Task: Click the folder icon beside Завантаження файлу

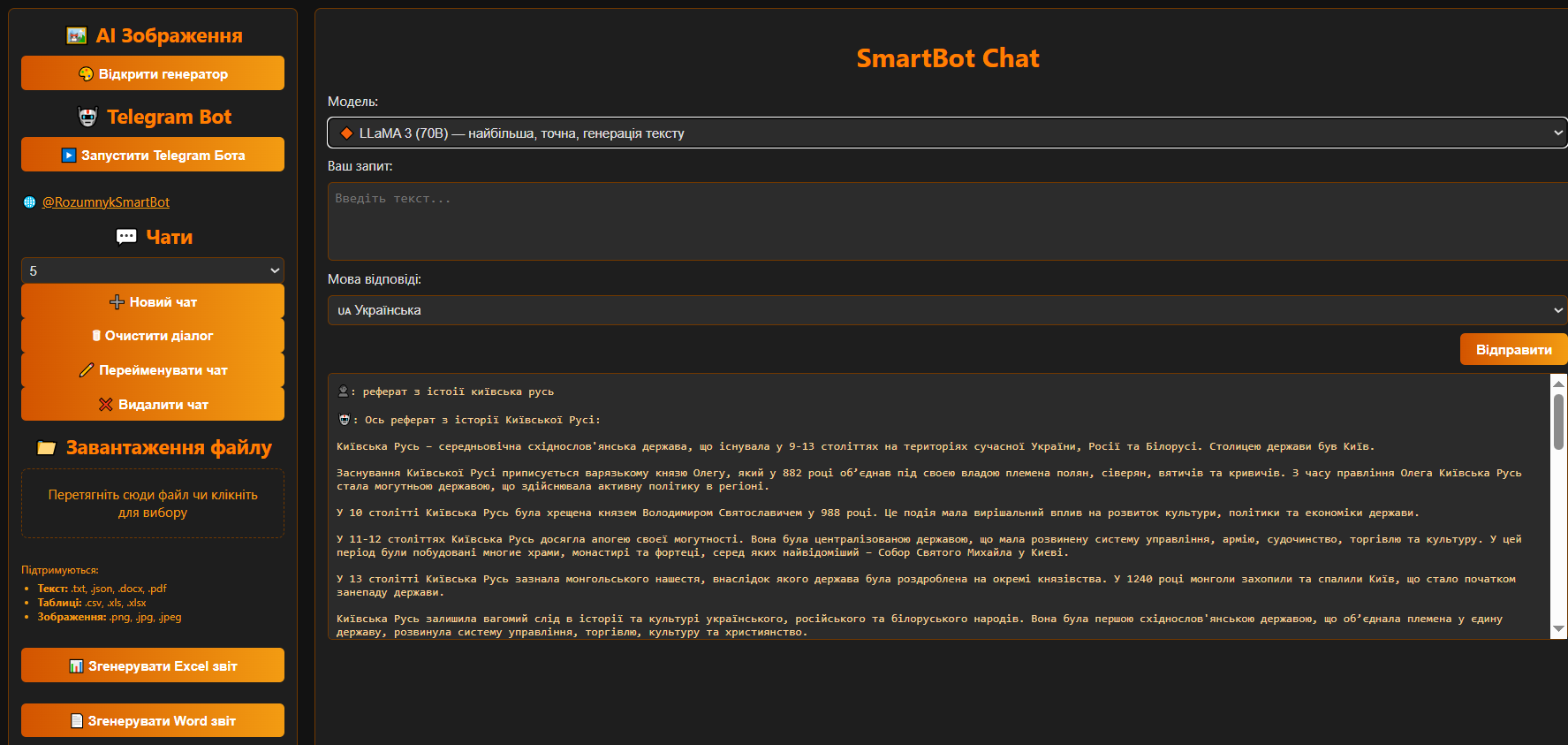Action: [47, 448]
